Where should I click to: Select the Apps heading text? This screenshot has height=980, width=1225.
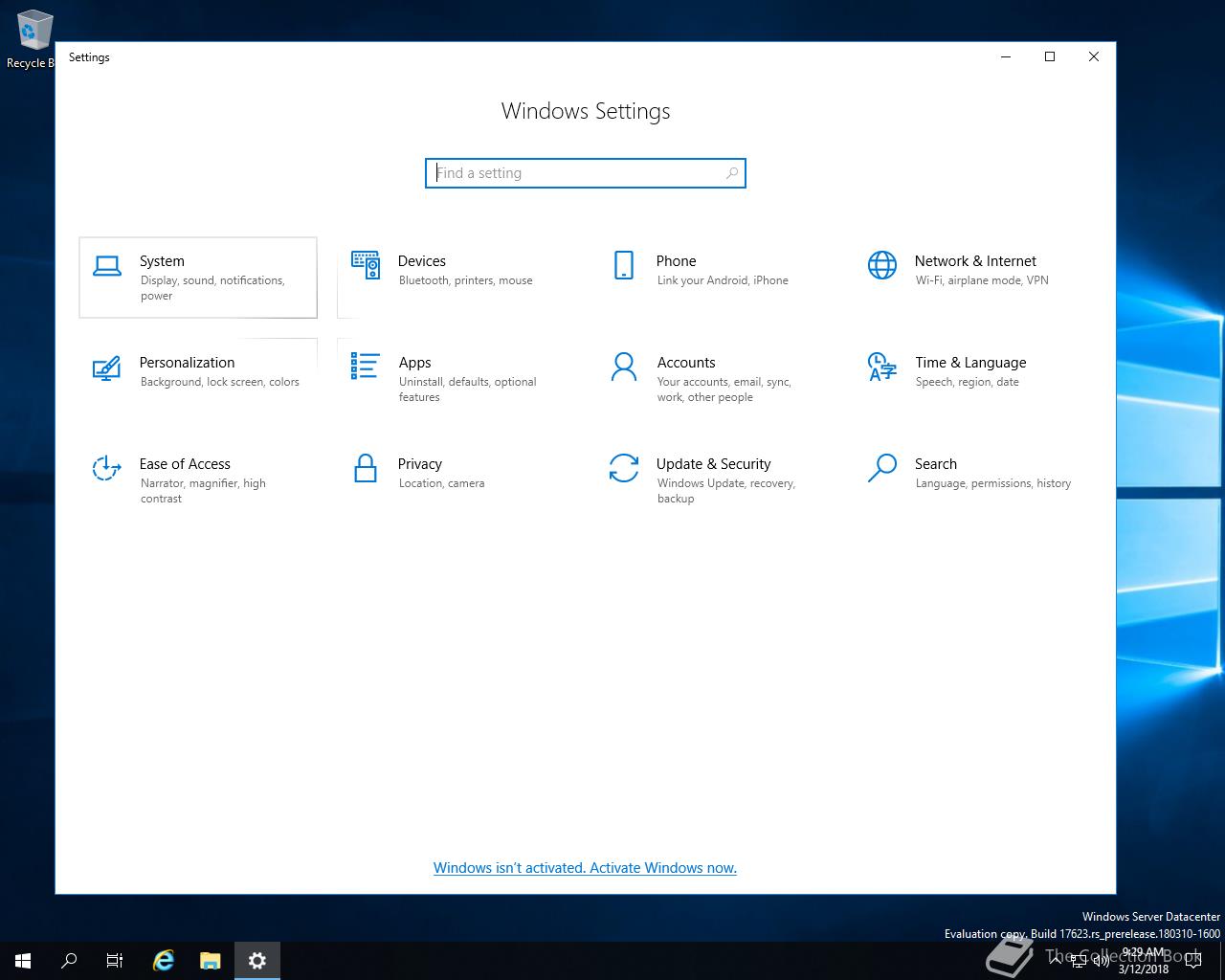click(x=415, y=363)
